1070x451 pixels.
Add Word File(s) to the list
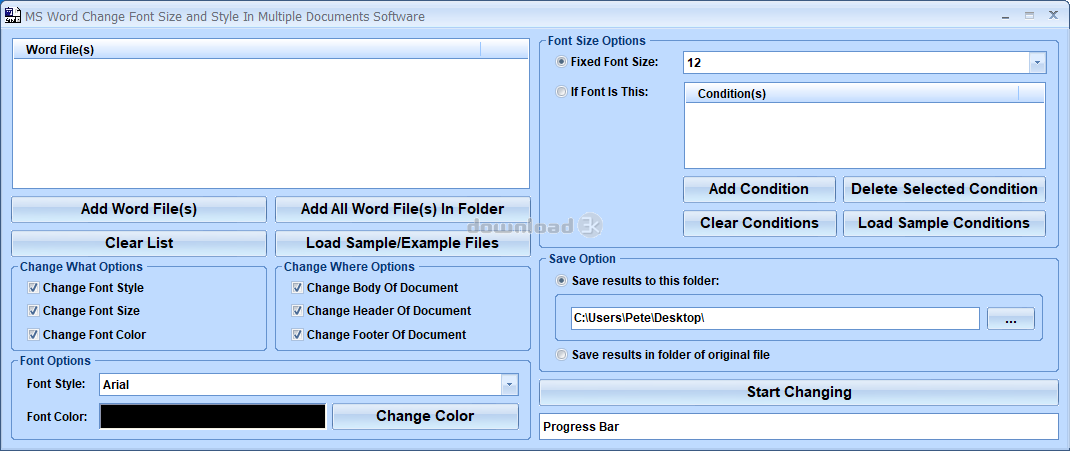[x=139, y=209]
